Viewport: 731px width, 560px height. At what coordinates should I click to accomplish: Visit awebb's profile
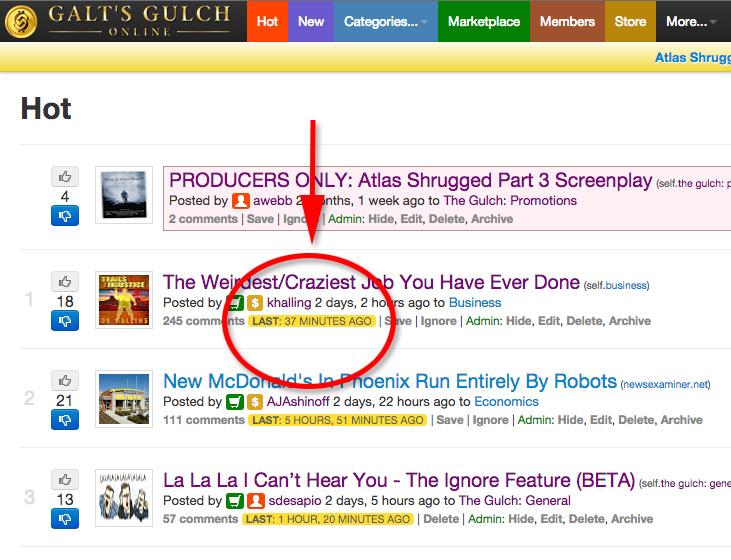click(273, 201)
